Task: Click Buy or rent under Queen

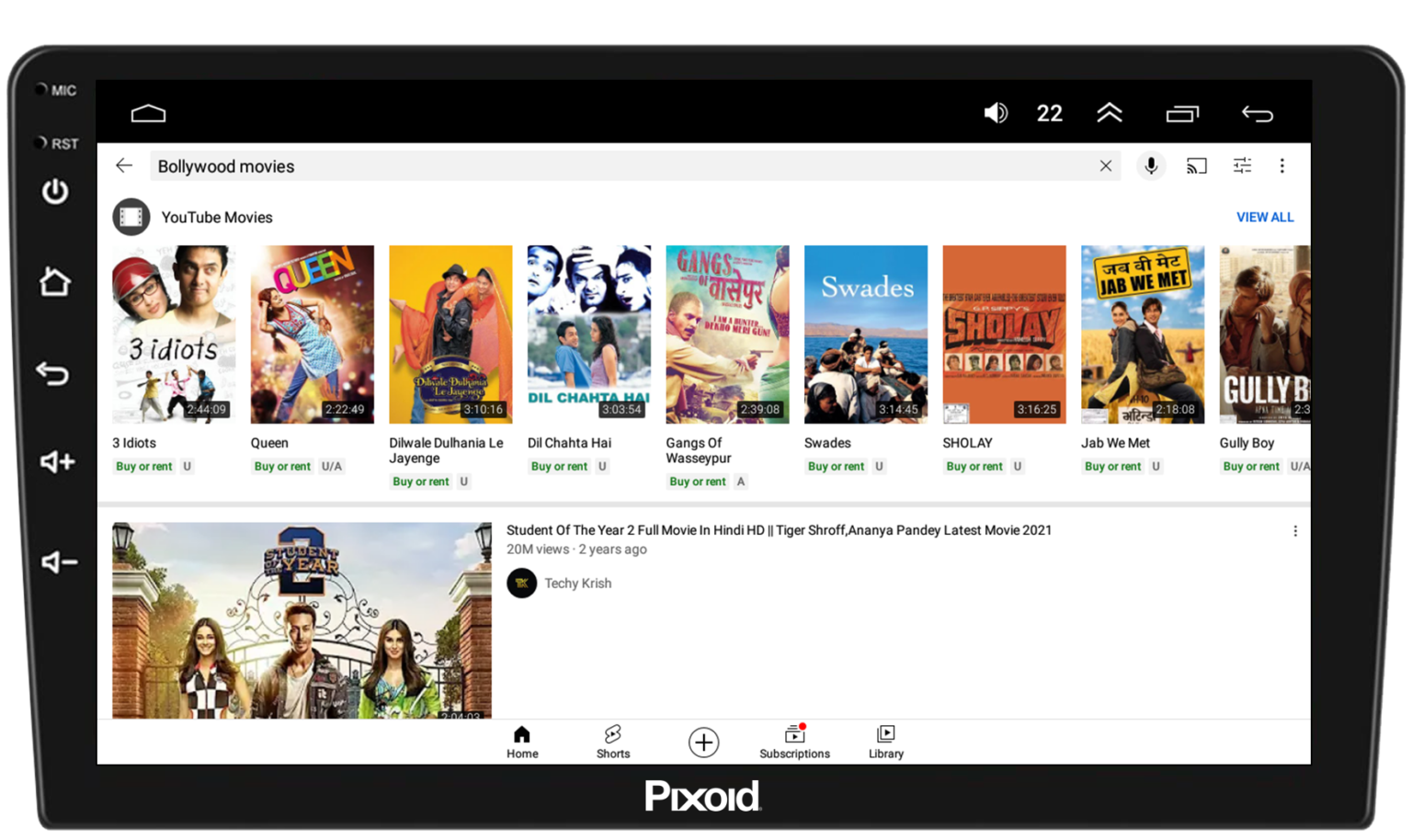Action: 282,466
